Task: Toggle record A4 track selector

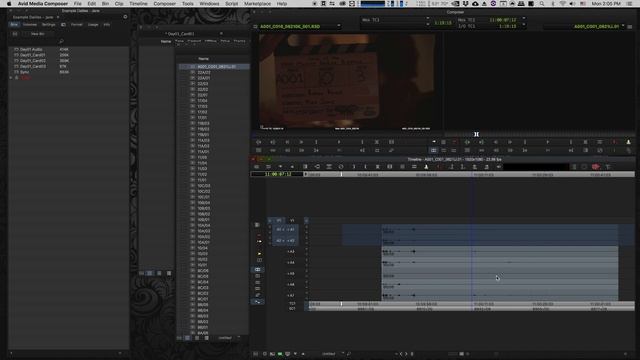Action: tap(291, 262)
